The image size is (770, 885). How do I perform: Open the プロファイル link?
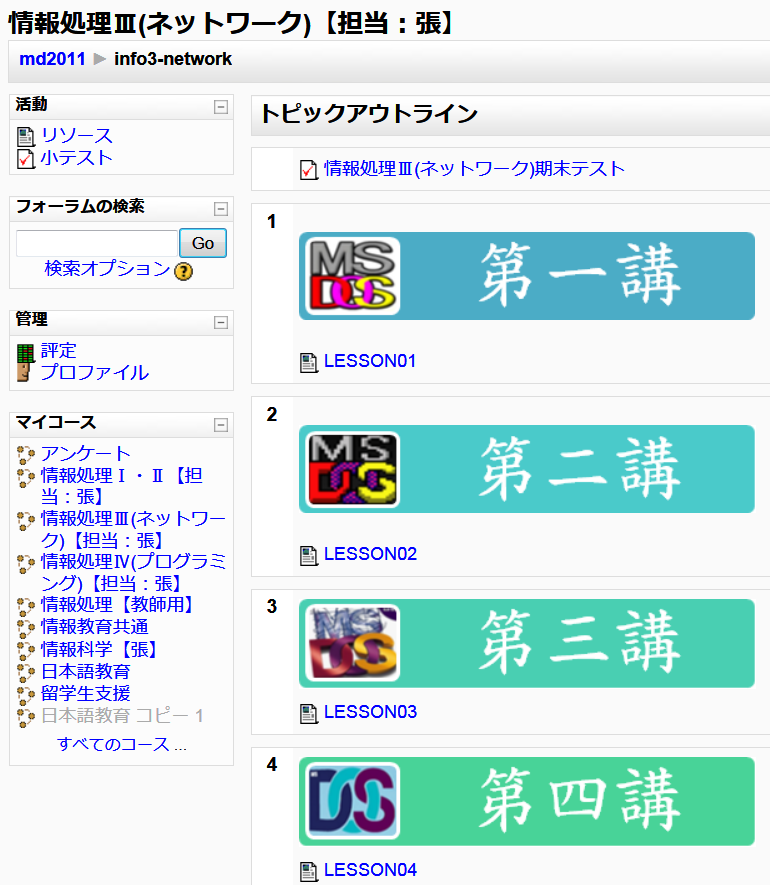click(94, 373)
